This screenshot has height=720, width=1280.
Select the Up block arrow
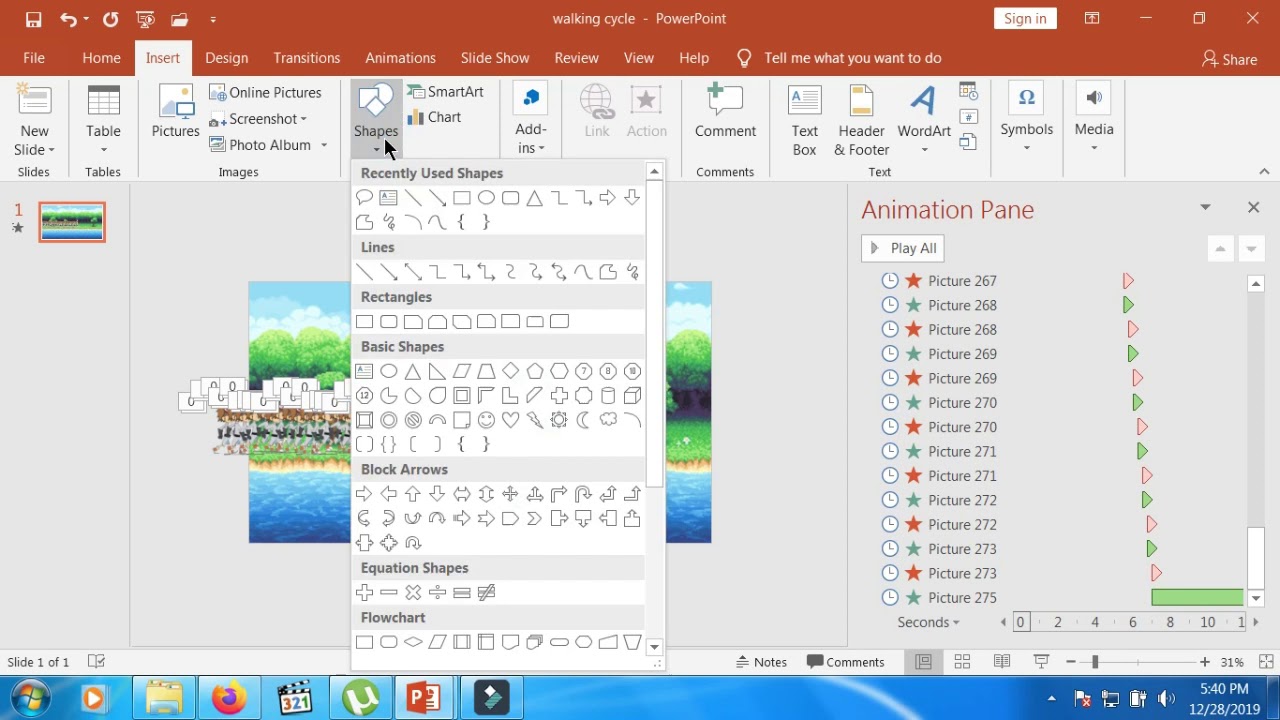pyautogui.click(x=413, y=494)
